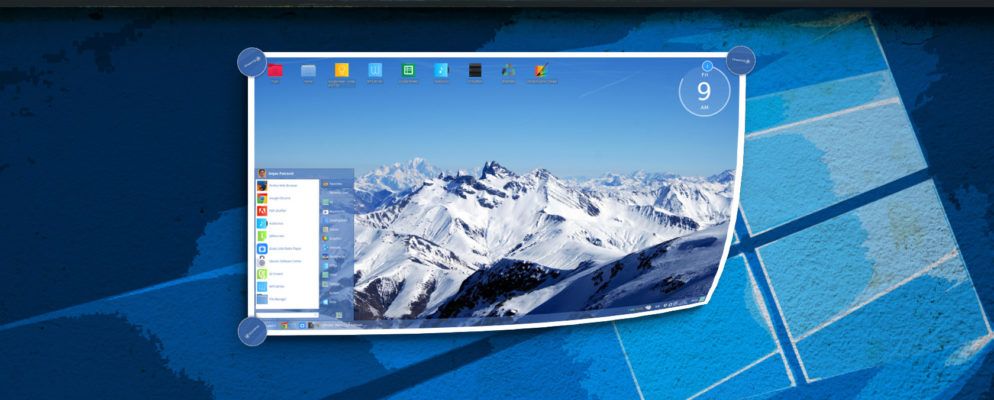Open the Home folder desktop icon
Screen dimensions: 994x400
[x=309, y=70]
